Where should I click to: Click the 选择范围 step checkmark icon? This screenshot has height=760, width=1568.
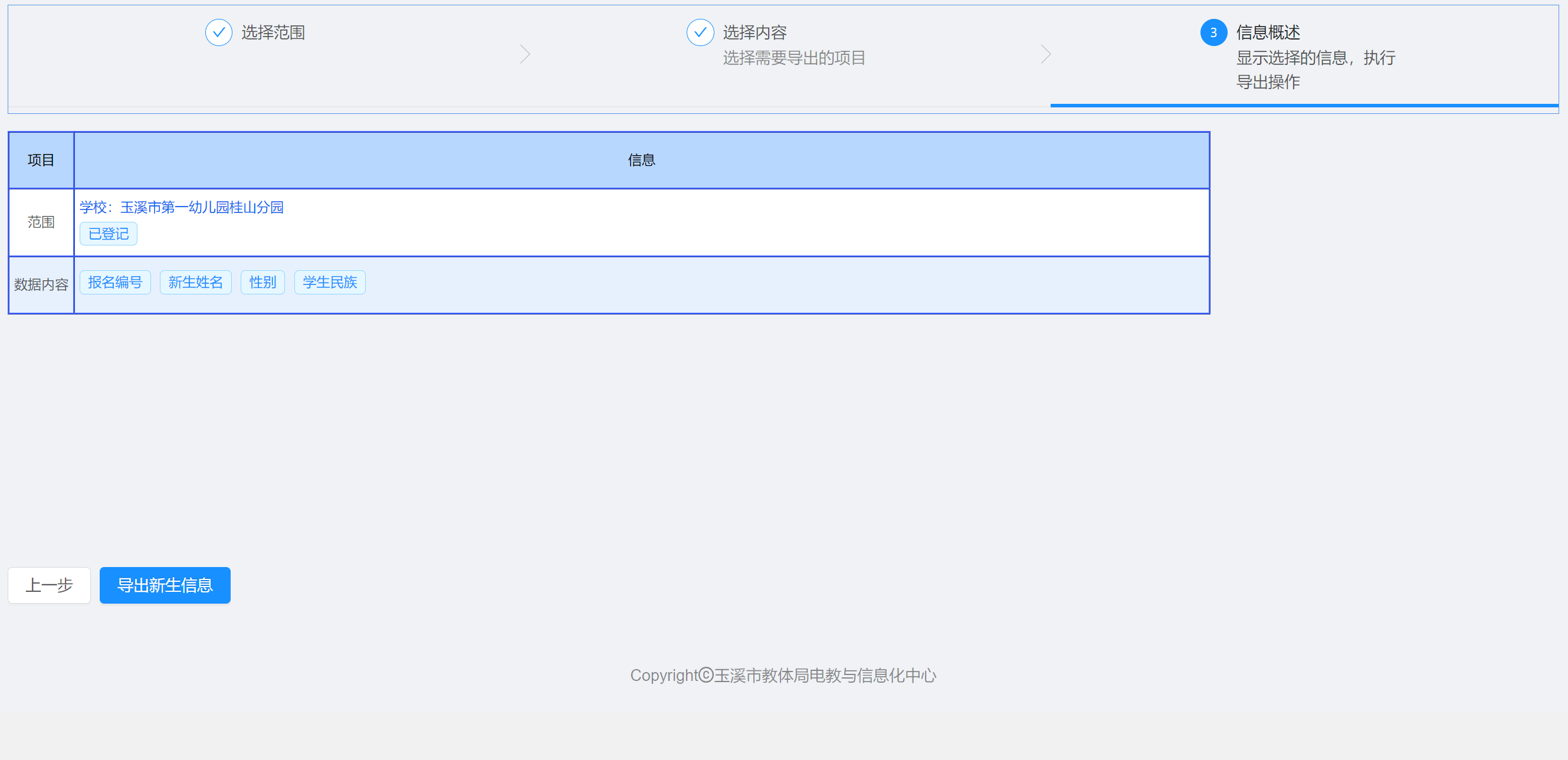click(x=218, y=32)
